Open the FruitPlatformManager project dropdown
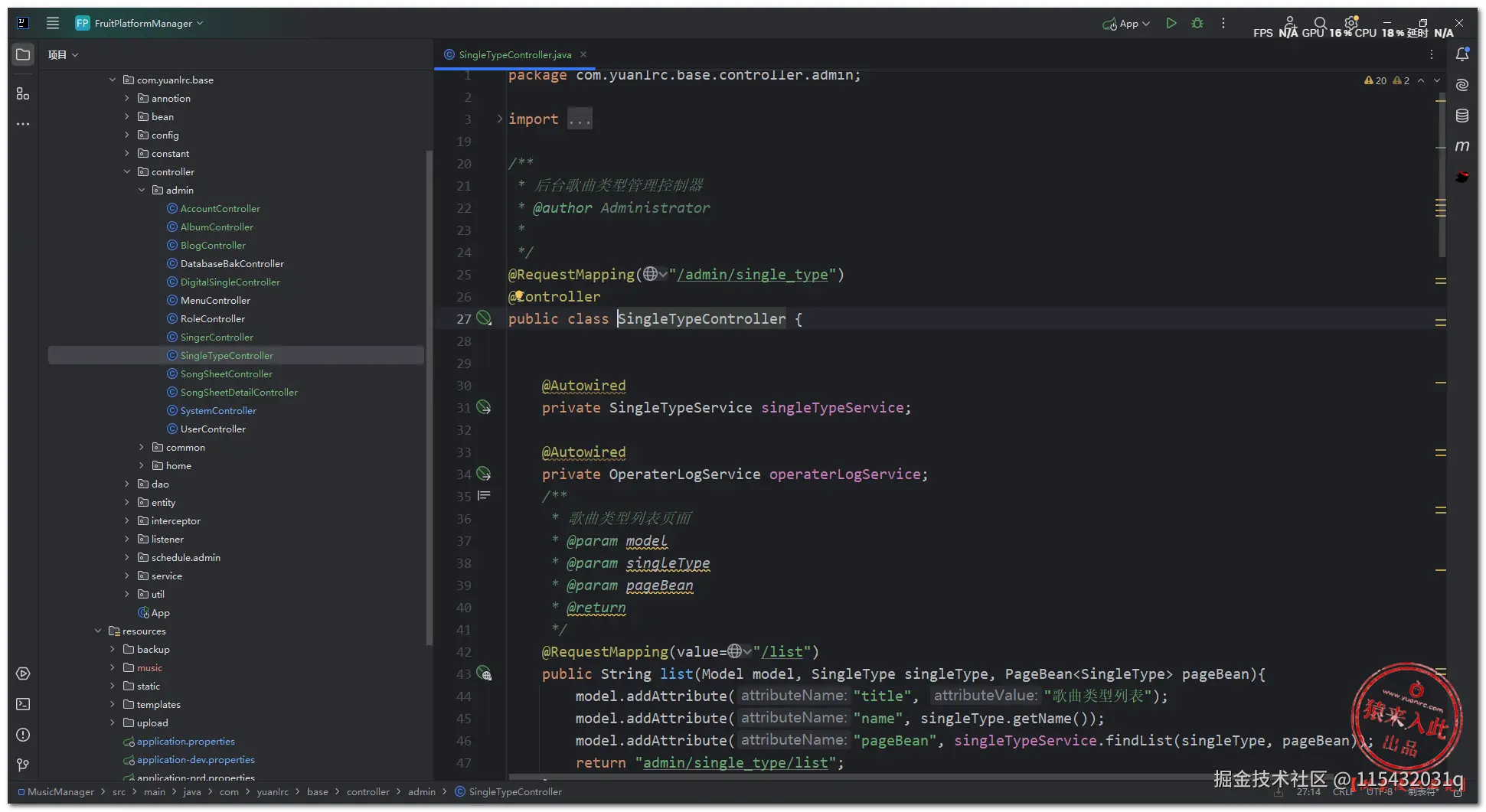1486x812 pixels. [x=140, y=23]
